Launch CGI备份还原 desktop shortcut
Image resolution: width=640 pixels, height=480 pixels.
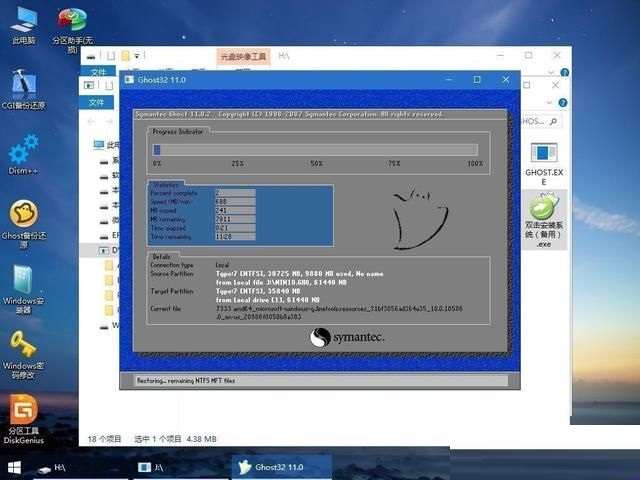pos(23,89)
